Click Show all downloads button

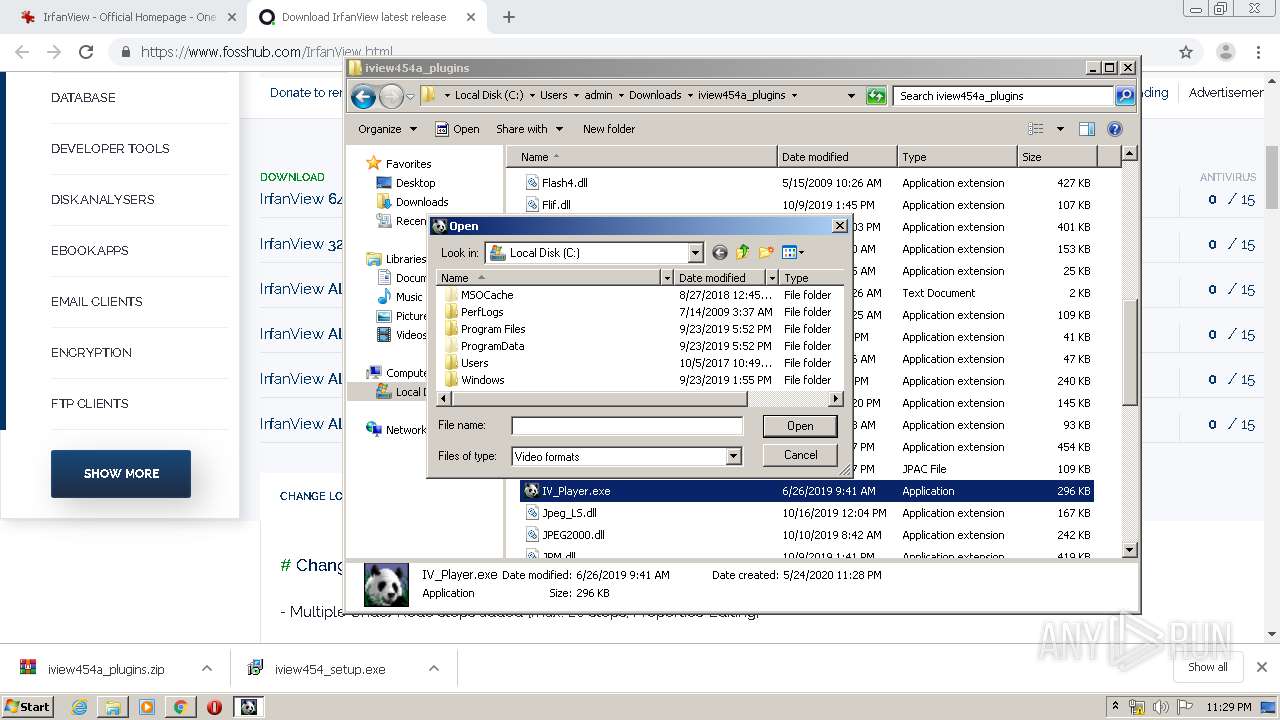point(1207,667)
